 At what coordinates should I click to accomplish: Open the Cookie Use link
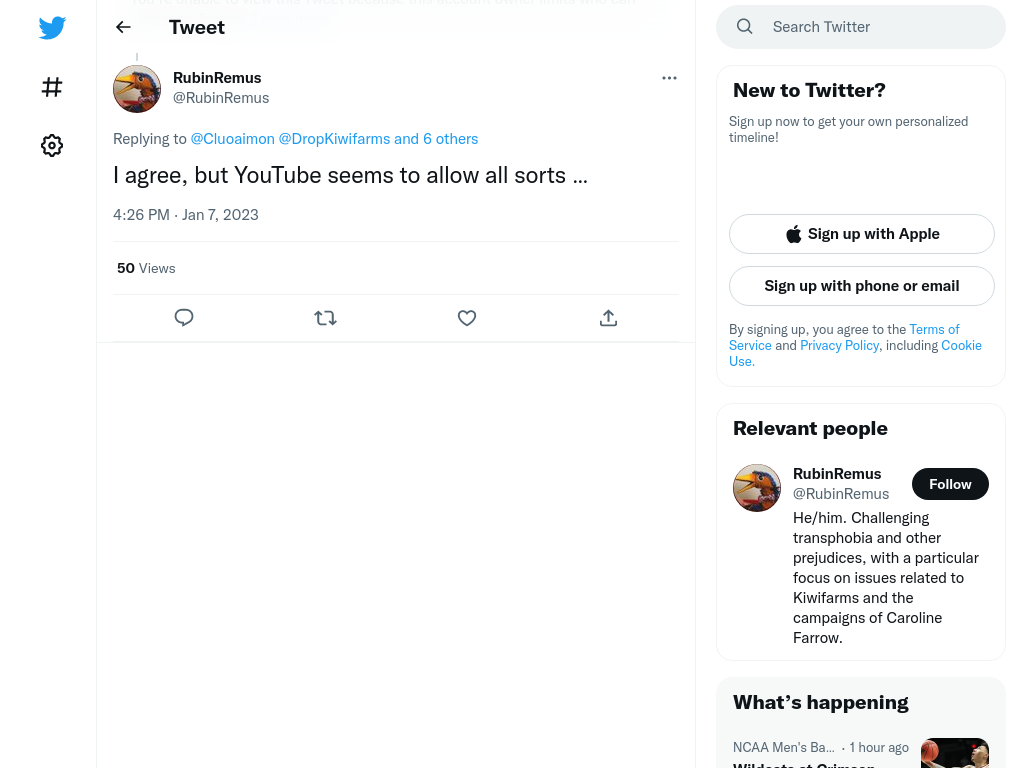[x=855, y=353]
